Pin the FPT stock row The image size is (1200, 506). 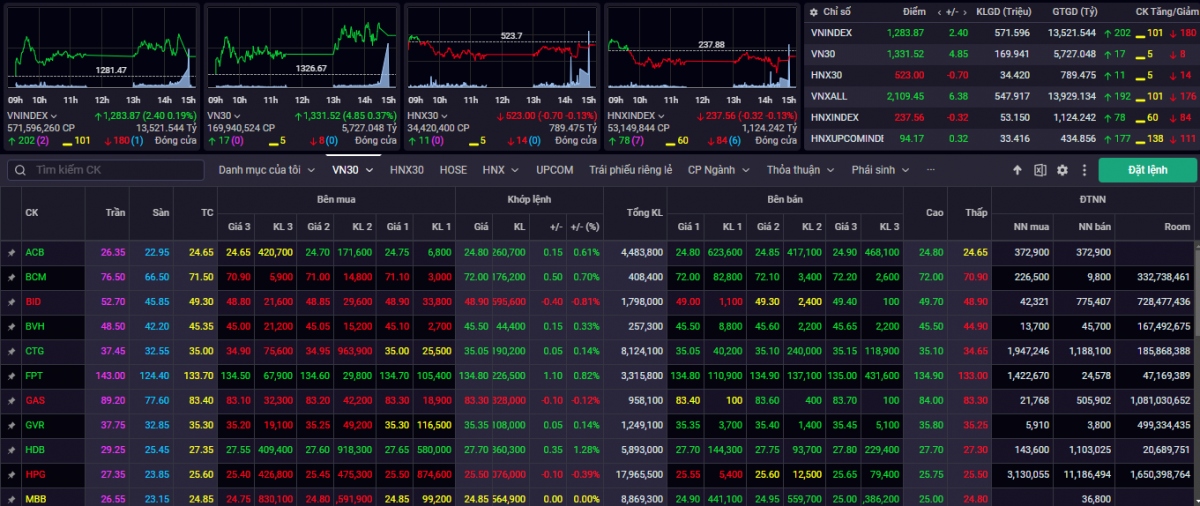(x=11, y=375)
